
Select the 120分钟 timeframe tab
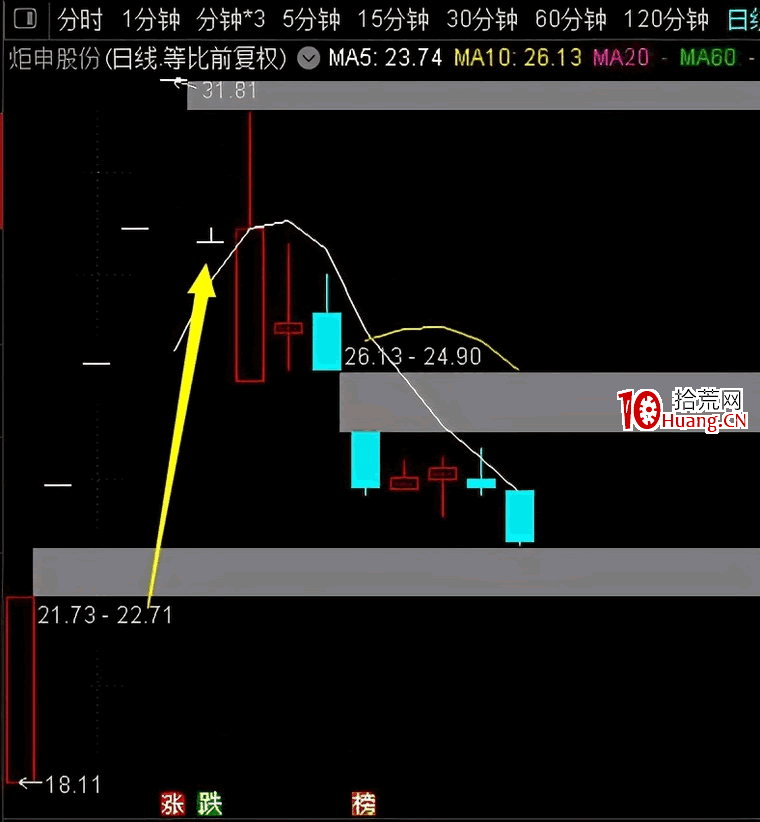[666, 20]
